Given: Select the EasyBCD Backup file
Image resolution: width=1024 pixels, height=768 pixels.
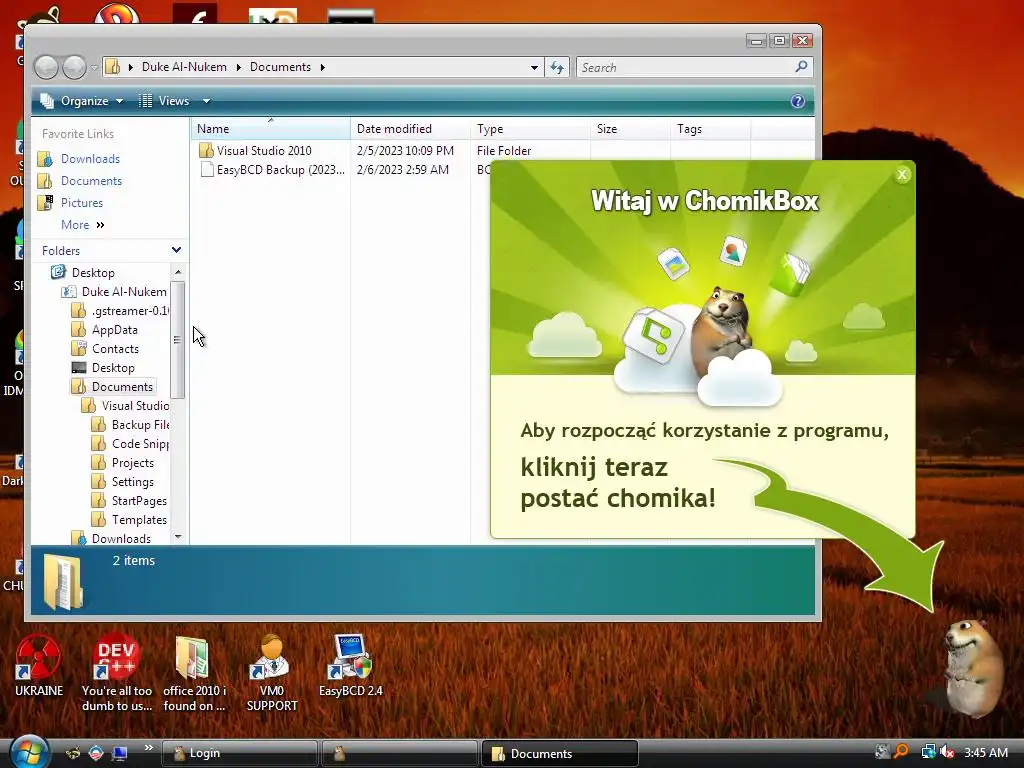Looking at the screenshot, I should coord(272,170).
